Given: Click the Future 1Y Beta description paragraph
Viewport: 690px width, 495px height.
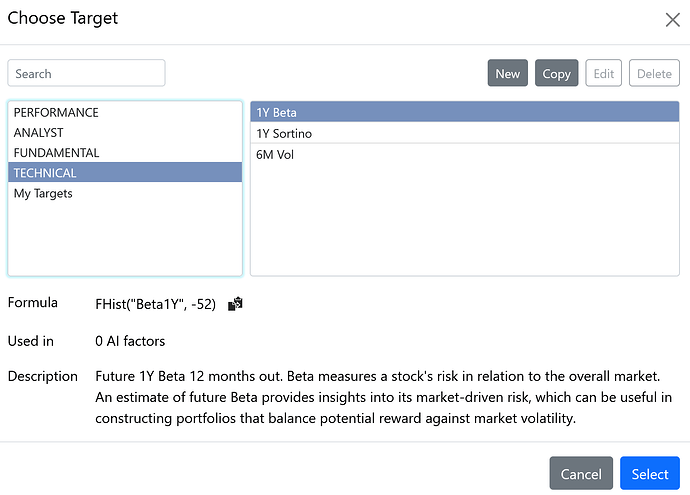Looking at the screenshot, I should click(384, 397).
